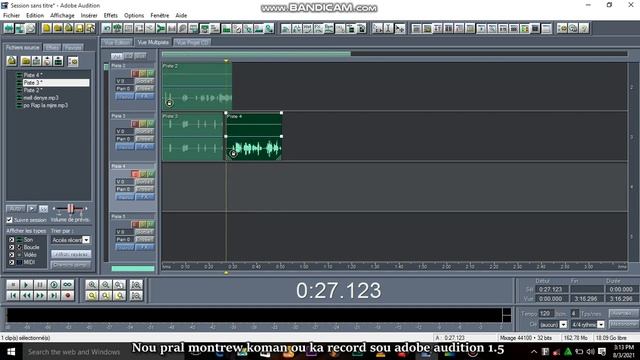Click the Fast forward transport button
This screenshot has height=360, width=640.
point(40,296)
